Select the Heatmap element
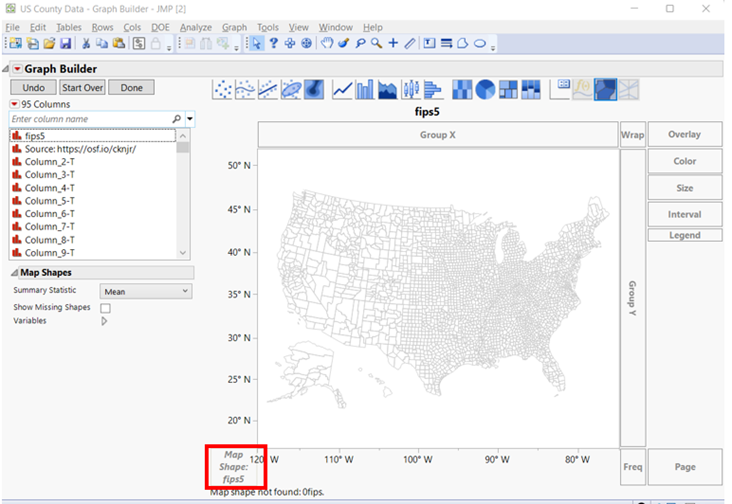The height and width of the screenshot is (504, 732). click(x=462, y=89)
